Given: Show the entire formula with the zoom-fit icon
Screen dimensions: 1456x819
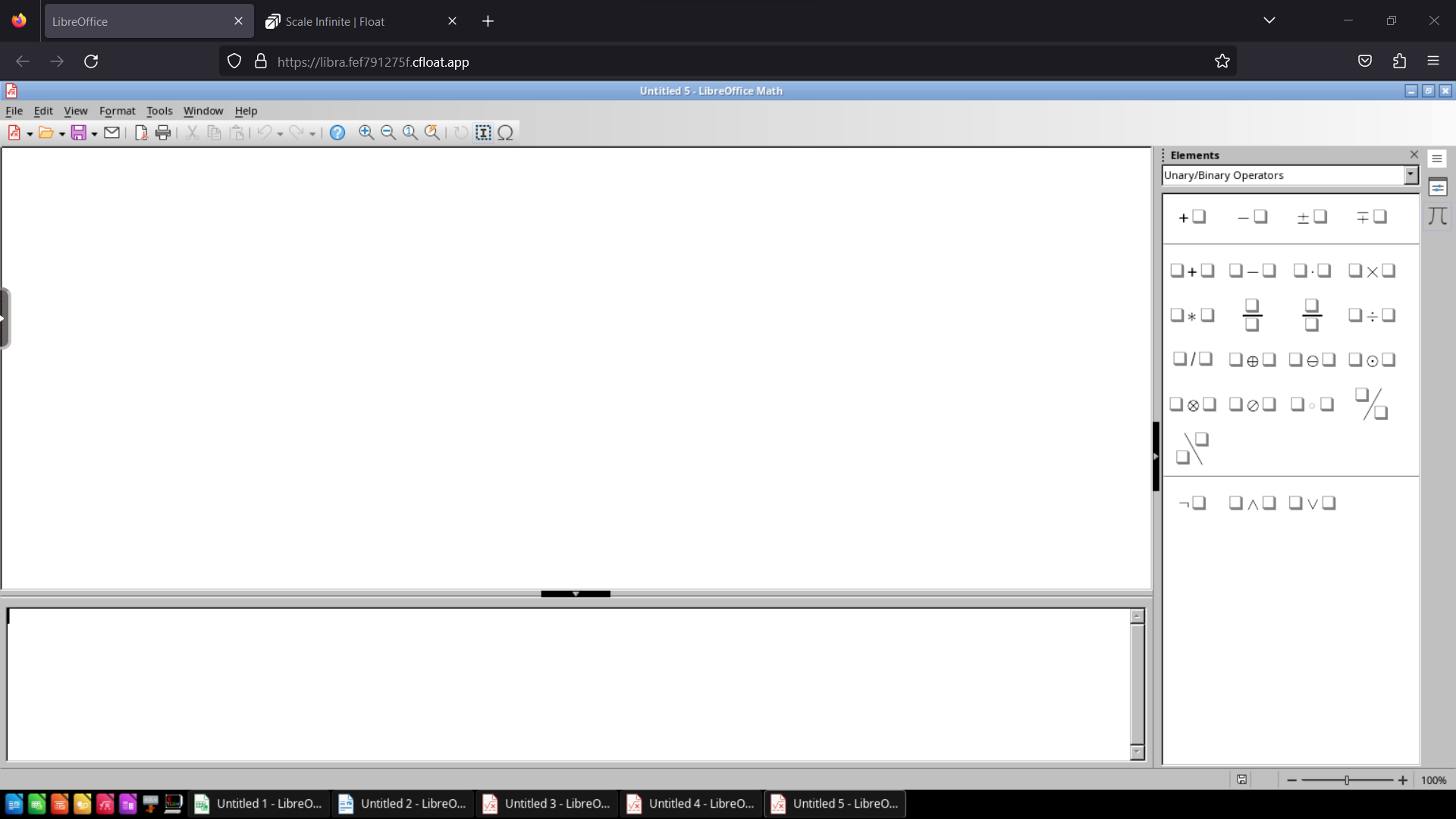Looking at the screenshot, I should [x=432, y=133].
